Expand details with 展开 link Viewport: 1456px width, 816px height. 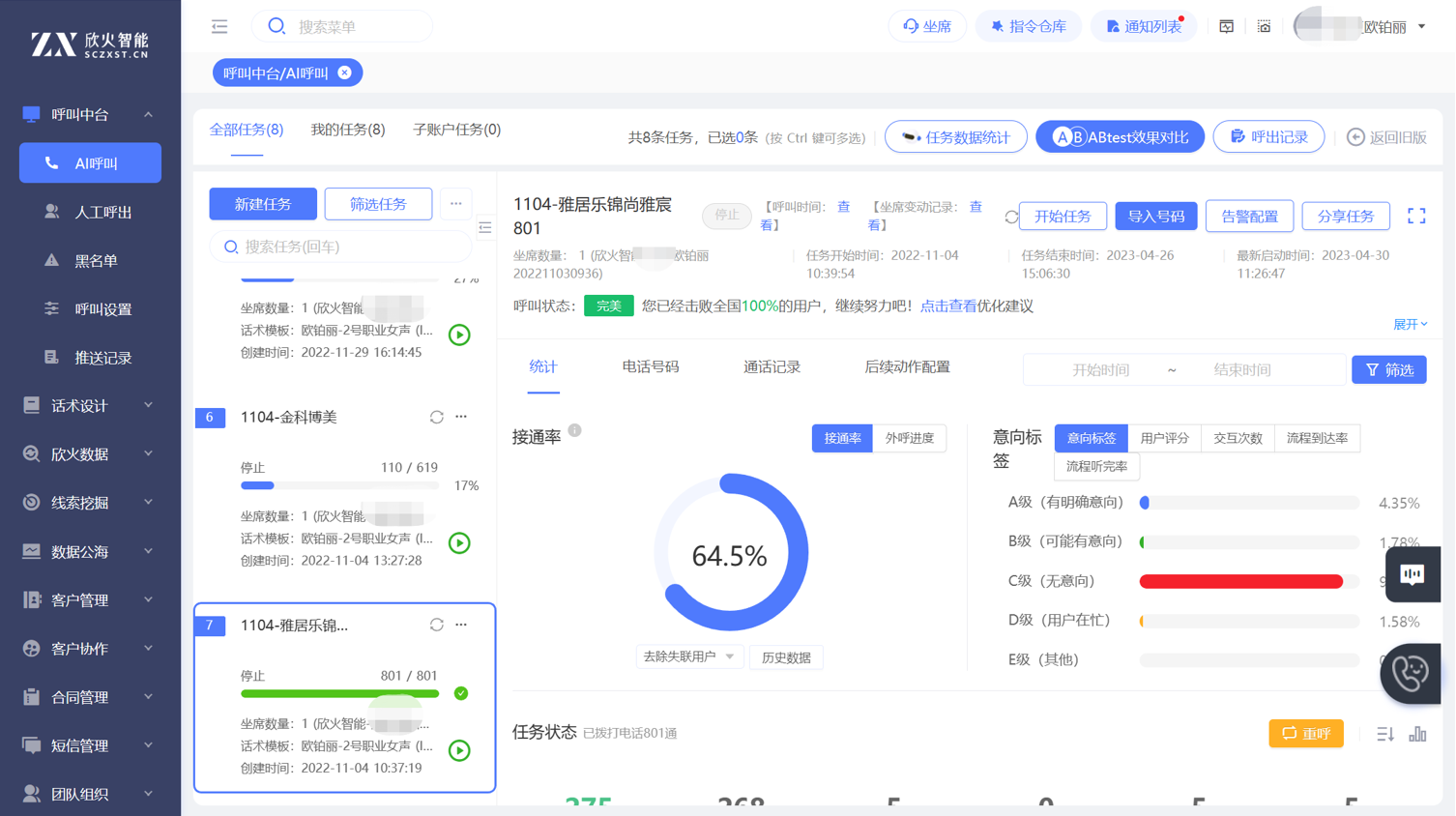click(1409, 325)
